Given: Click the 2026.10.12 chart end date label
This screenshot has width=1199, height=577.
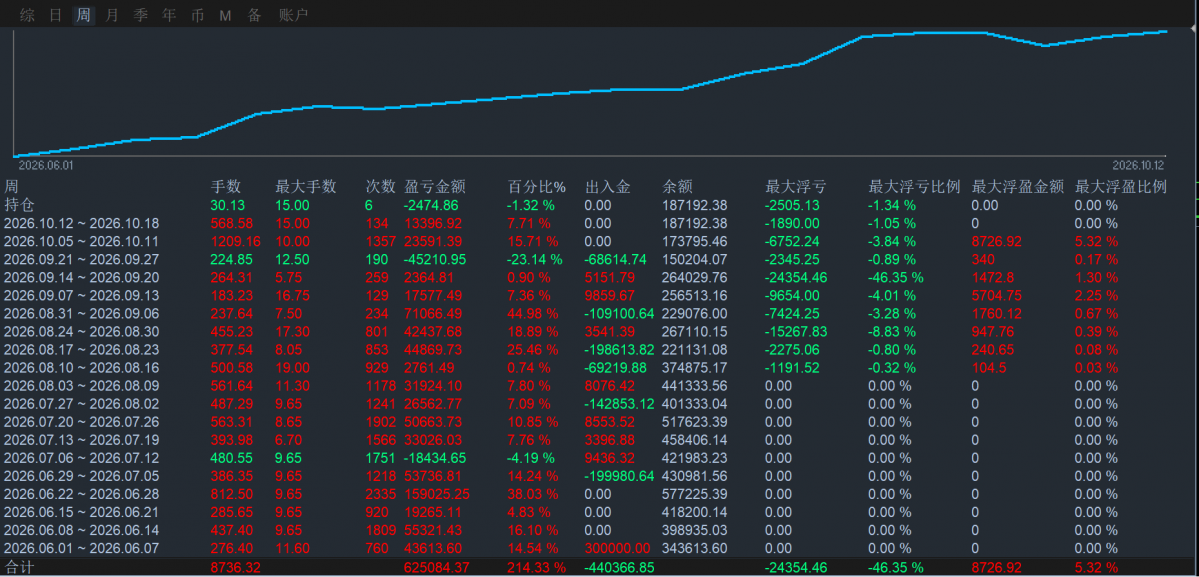Looking at the screenshot, I should point(1138,165).
